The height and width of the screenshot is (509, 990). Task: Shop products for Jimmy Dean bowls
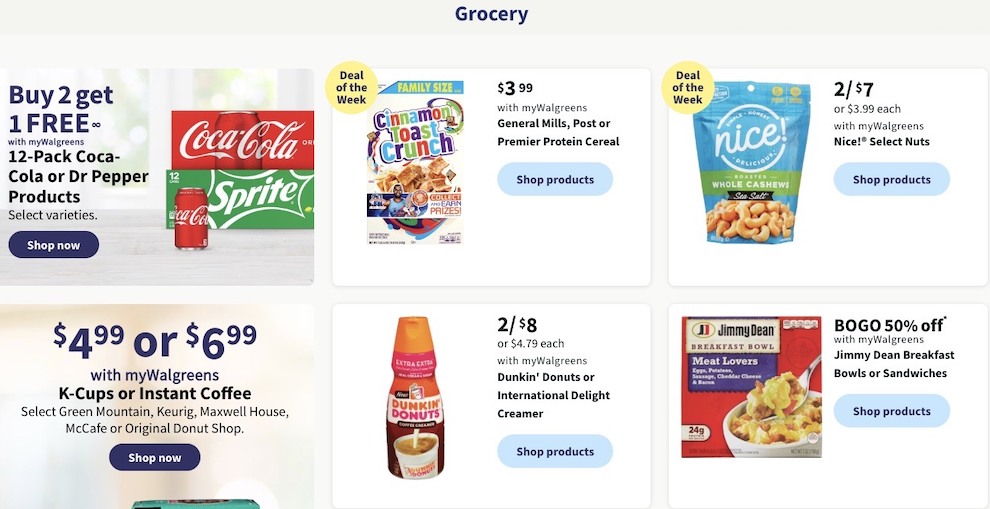tap(892, 411)
